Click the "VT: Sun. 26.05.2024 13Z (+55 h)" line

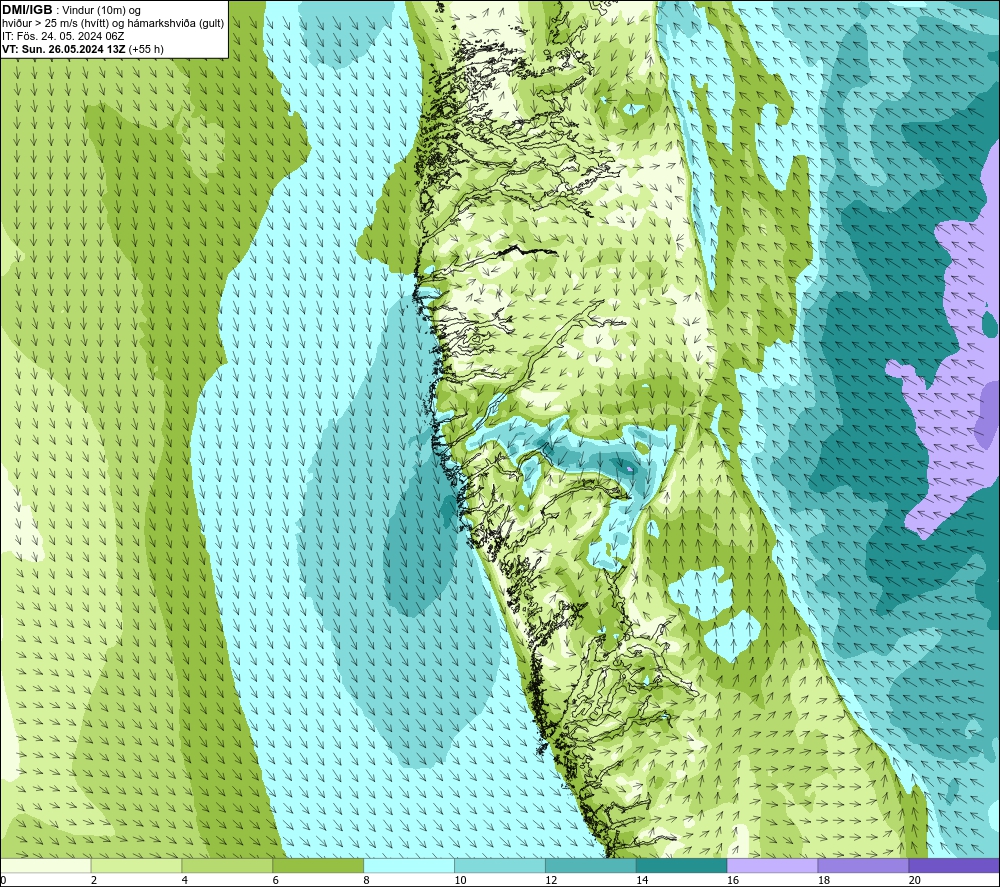pyautogui.click(x=83, y=49)
